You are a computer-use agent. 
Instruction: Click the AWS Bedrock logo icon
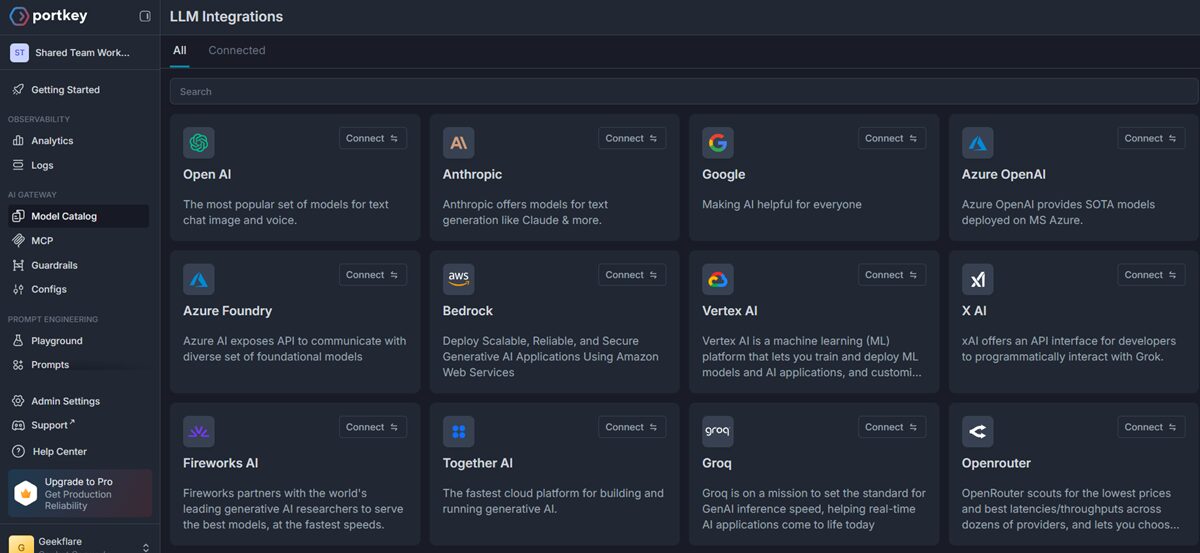point(458,279)
